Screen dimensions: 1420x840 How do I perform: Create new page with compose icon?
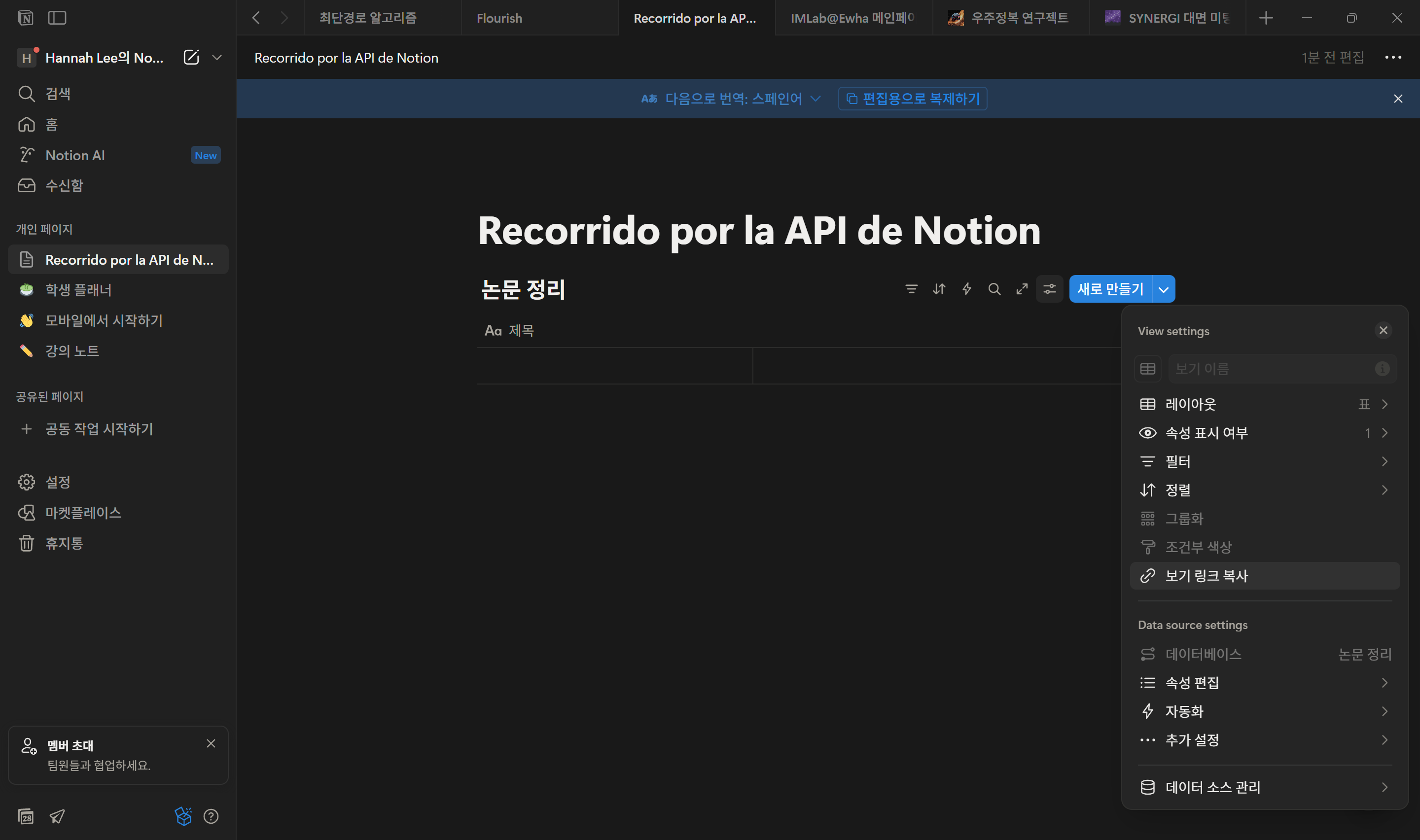coord(191,57)
